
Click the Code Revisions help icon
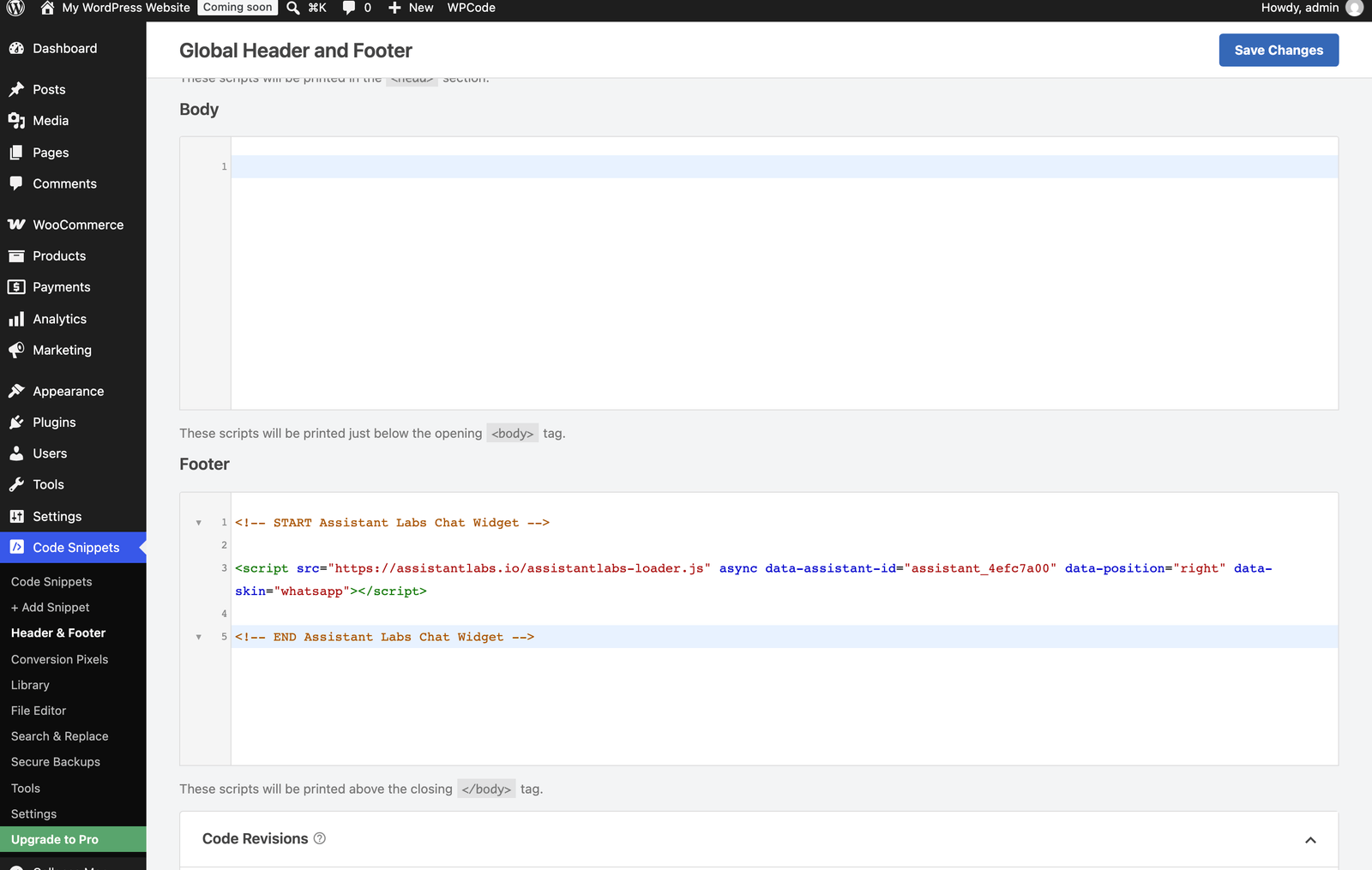click(x=320, y=838)
